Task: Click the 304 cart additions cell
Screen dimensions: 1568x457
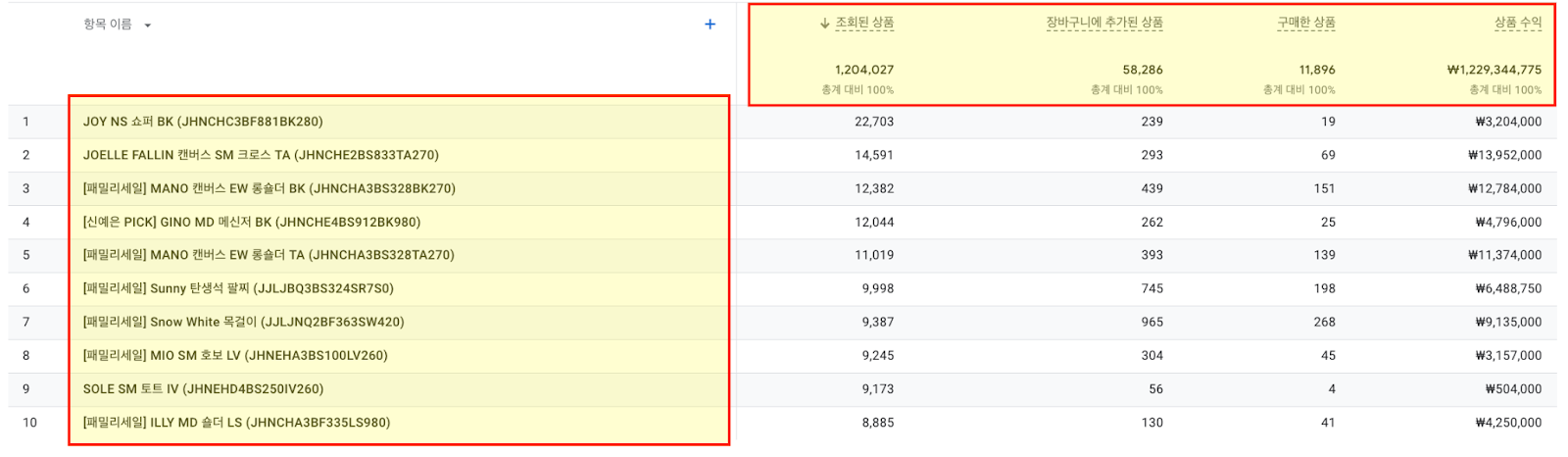Action: 1152,355
